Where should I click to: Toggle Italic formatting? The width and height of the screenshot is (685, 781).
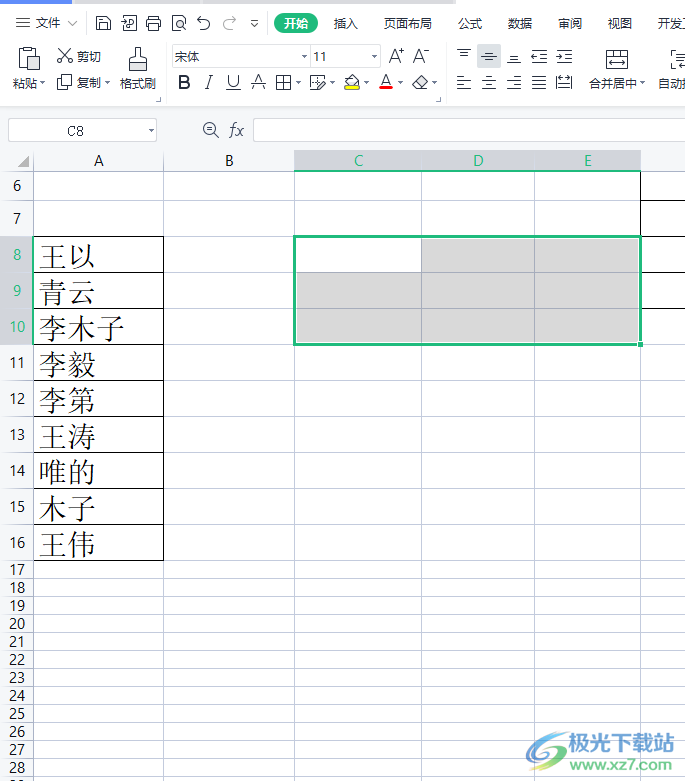pos(209,82)
